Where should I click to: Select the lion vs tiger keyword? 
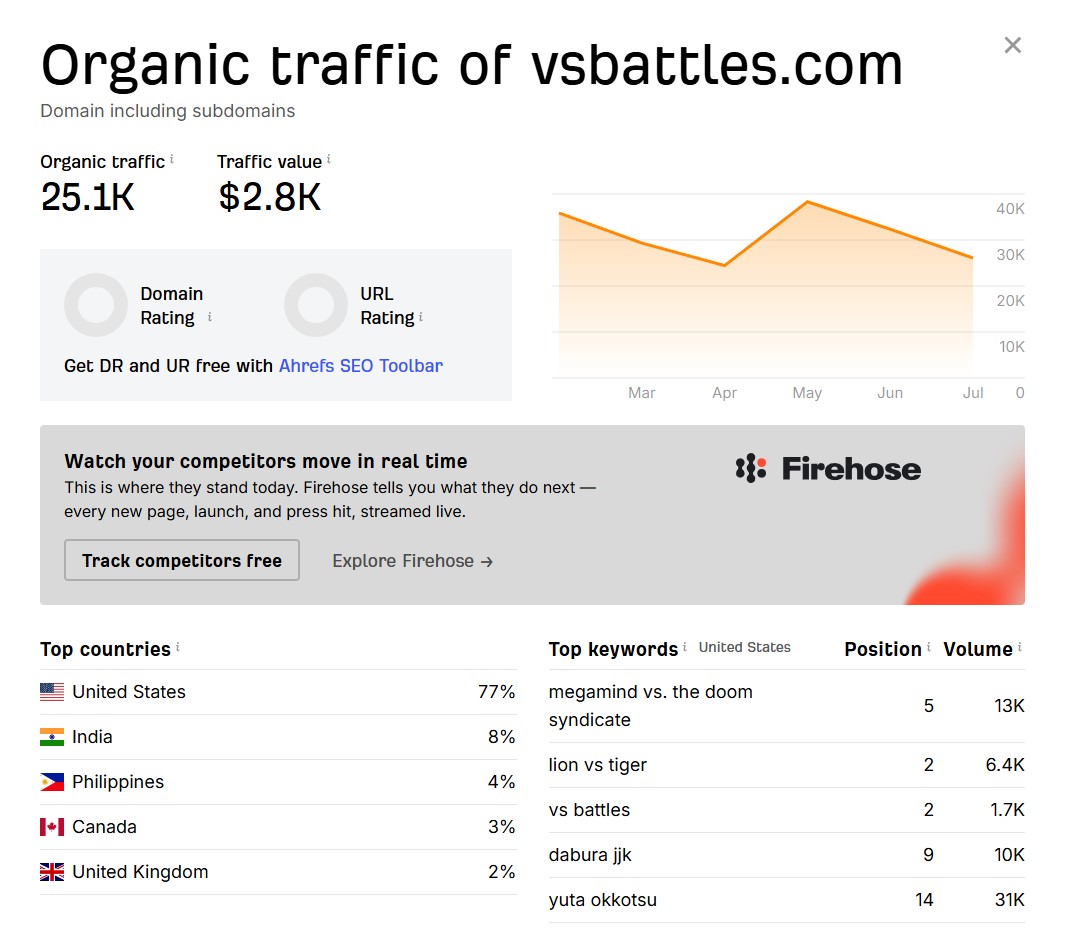[x=598, y=765]
